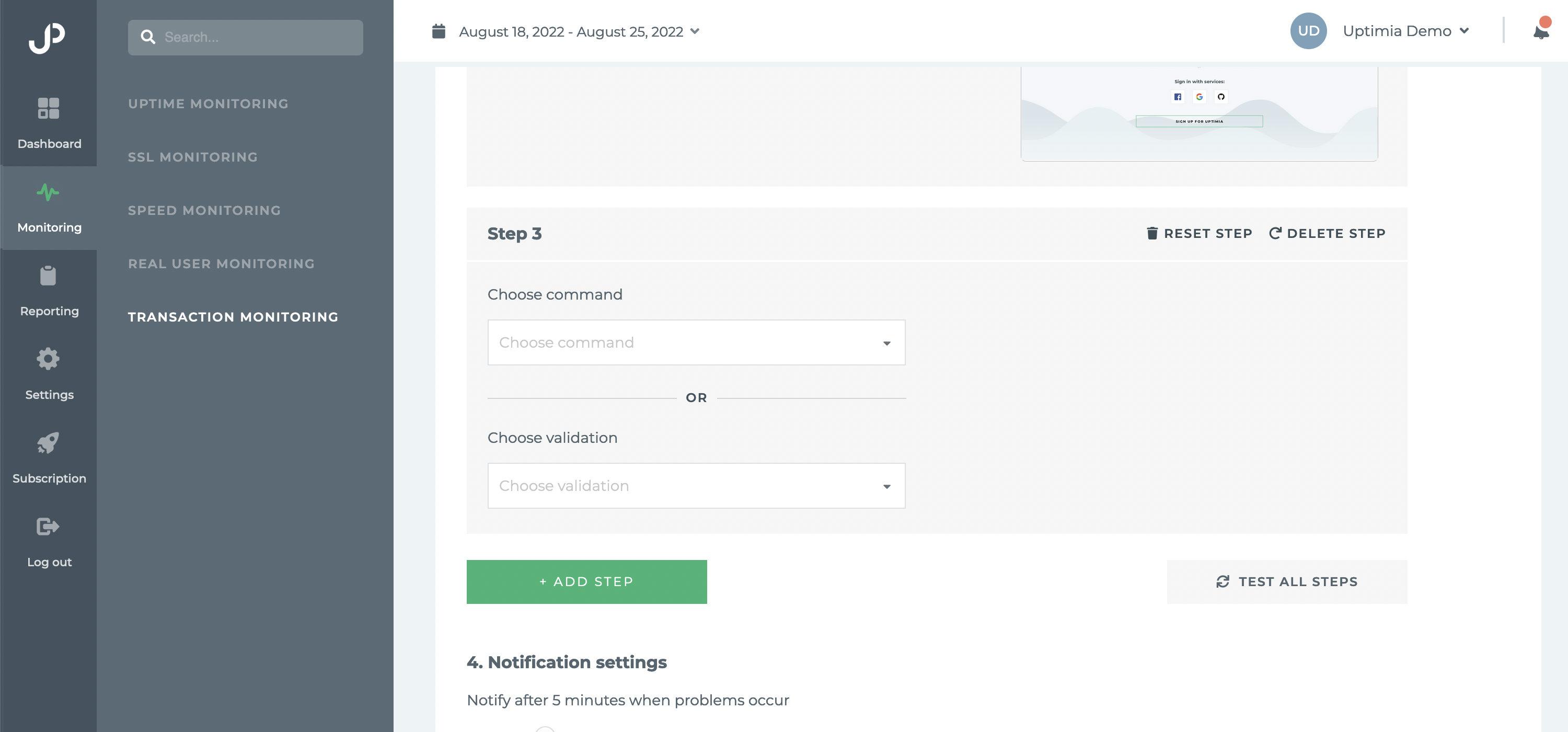Open the Dashboard grid icon

coord(48,108)
